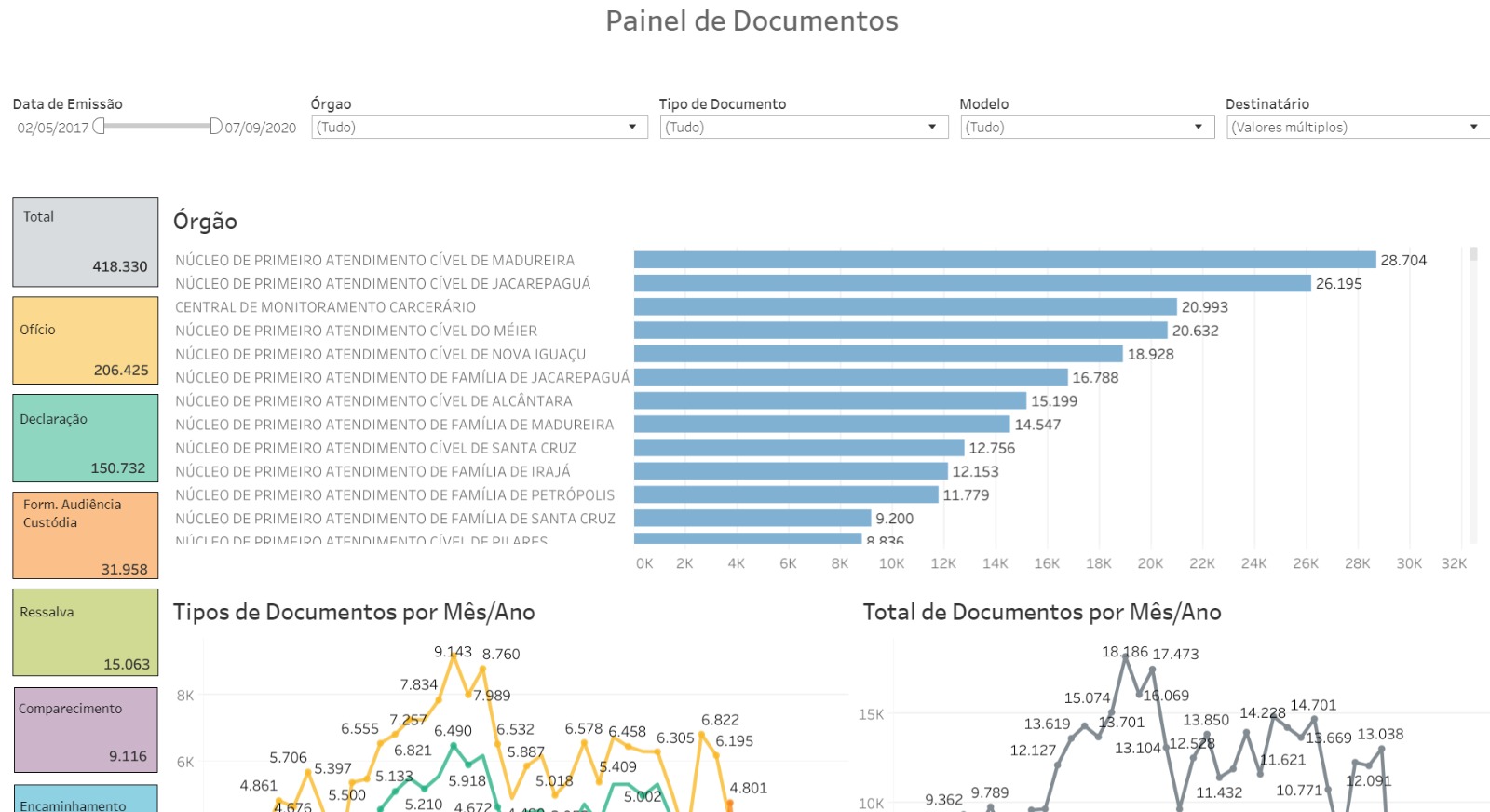Image resolution: width=1490 pixels, height=812 pixels.
Task: Click the 9.143 peak on yellow line
Action: click(454, 656)
